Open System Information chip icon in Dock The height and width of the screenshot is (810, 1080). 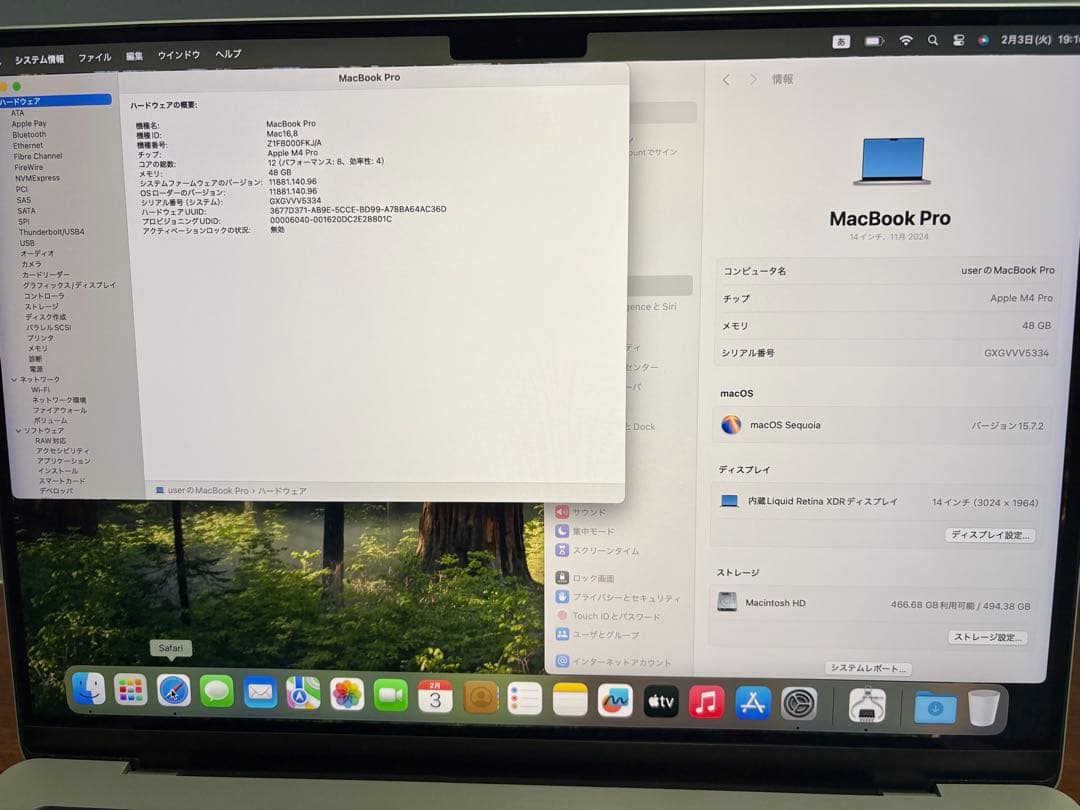click(867, 705)
